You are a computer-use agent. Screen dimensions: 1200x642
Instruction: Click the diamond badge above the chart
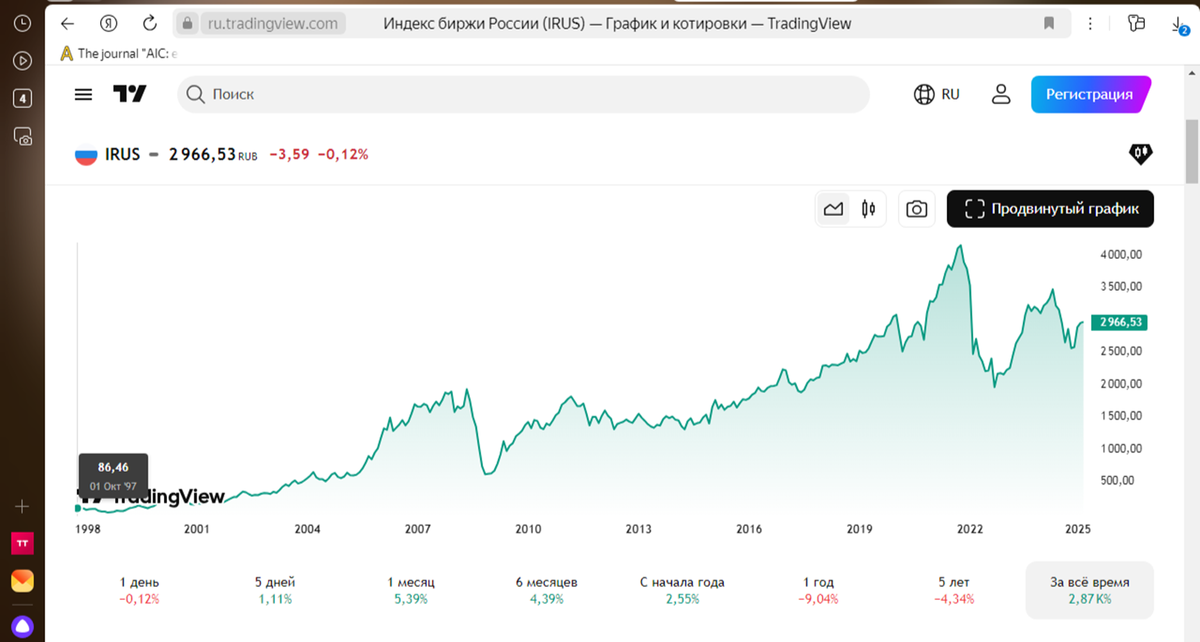click(x=1140, y=154)
